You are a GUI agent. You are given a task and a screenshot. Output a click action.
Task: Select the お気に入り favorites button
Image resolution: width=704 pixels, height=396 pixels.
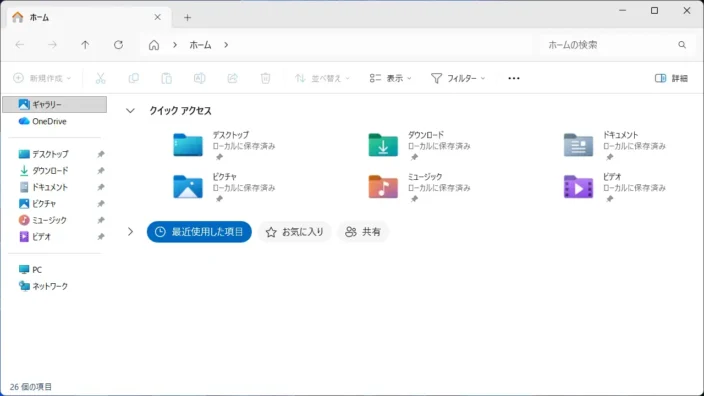pos(295,232)
